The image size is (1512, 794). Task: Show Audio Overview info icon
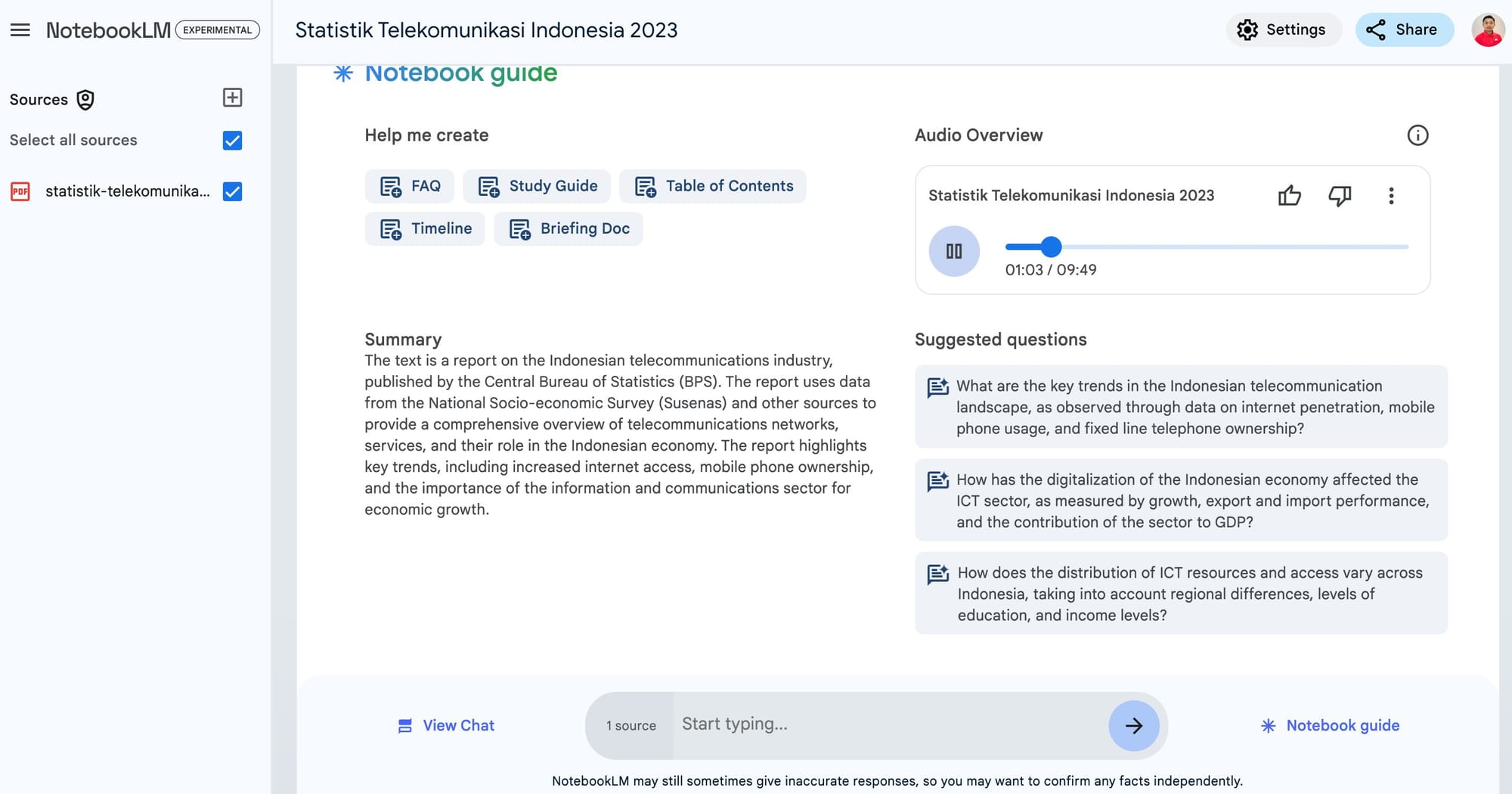(x=1417, y=135)
